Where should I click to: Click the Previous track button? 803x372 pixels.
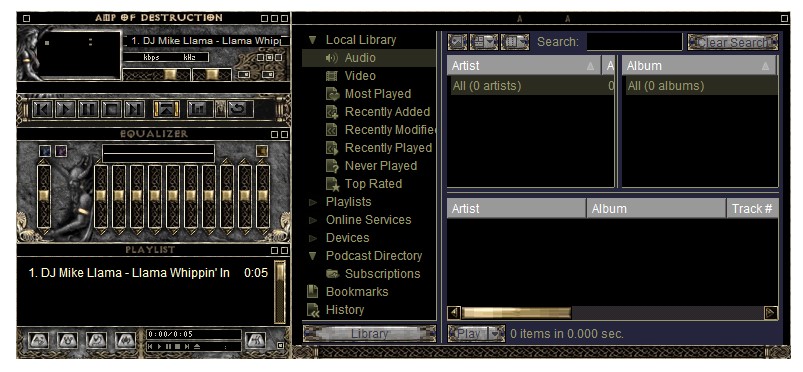[43, 109]
